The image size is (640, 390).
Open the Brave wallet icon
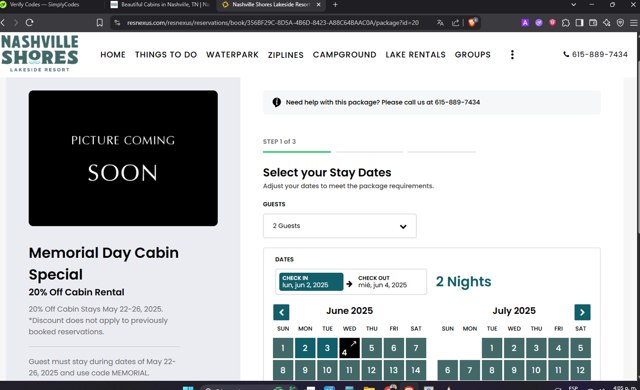coord(593,23)
